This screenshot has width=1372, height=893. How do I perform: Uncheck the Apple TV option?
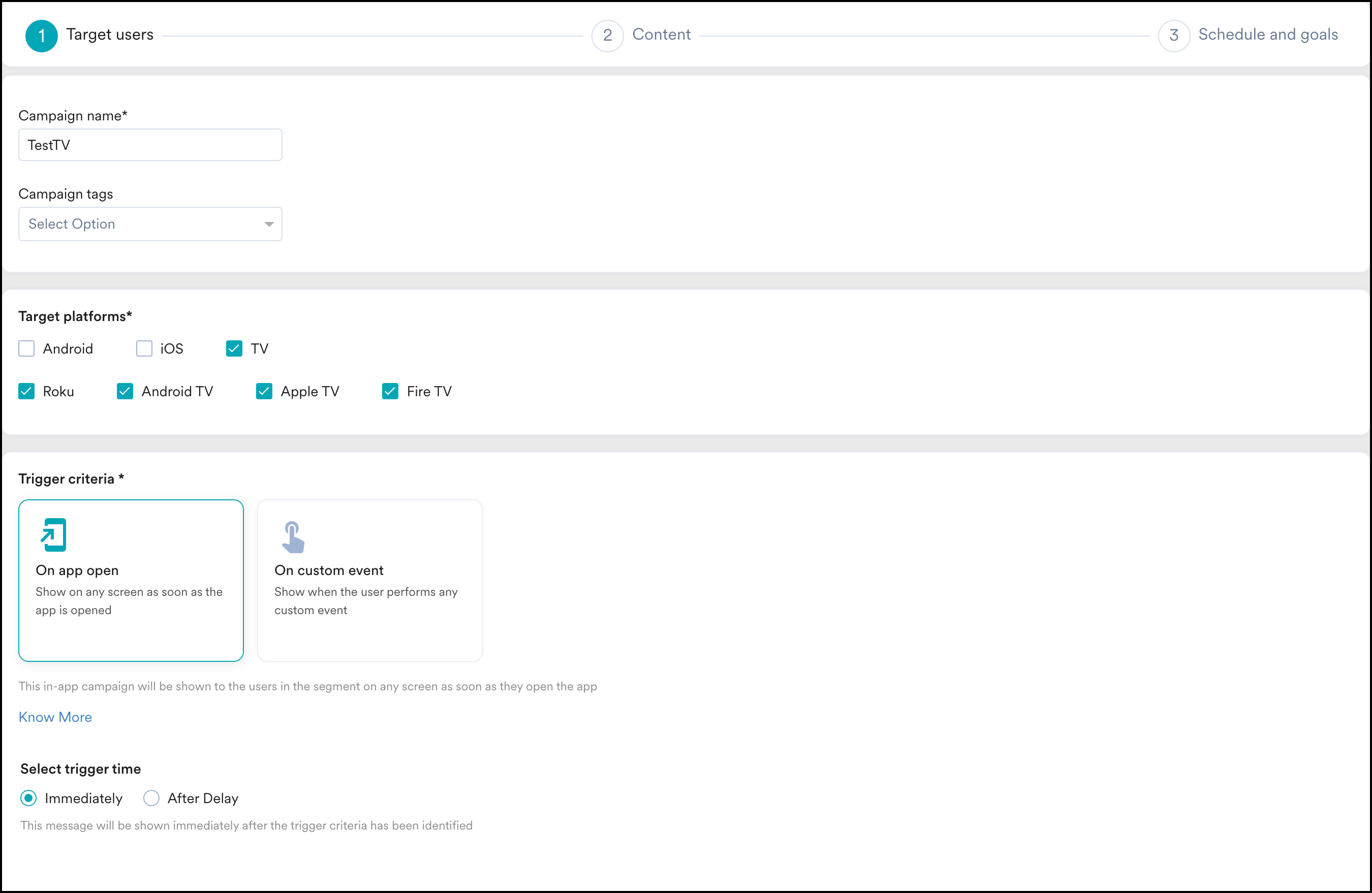[264, 391]
